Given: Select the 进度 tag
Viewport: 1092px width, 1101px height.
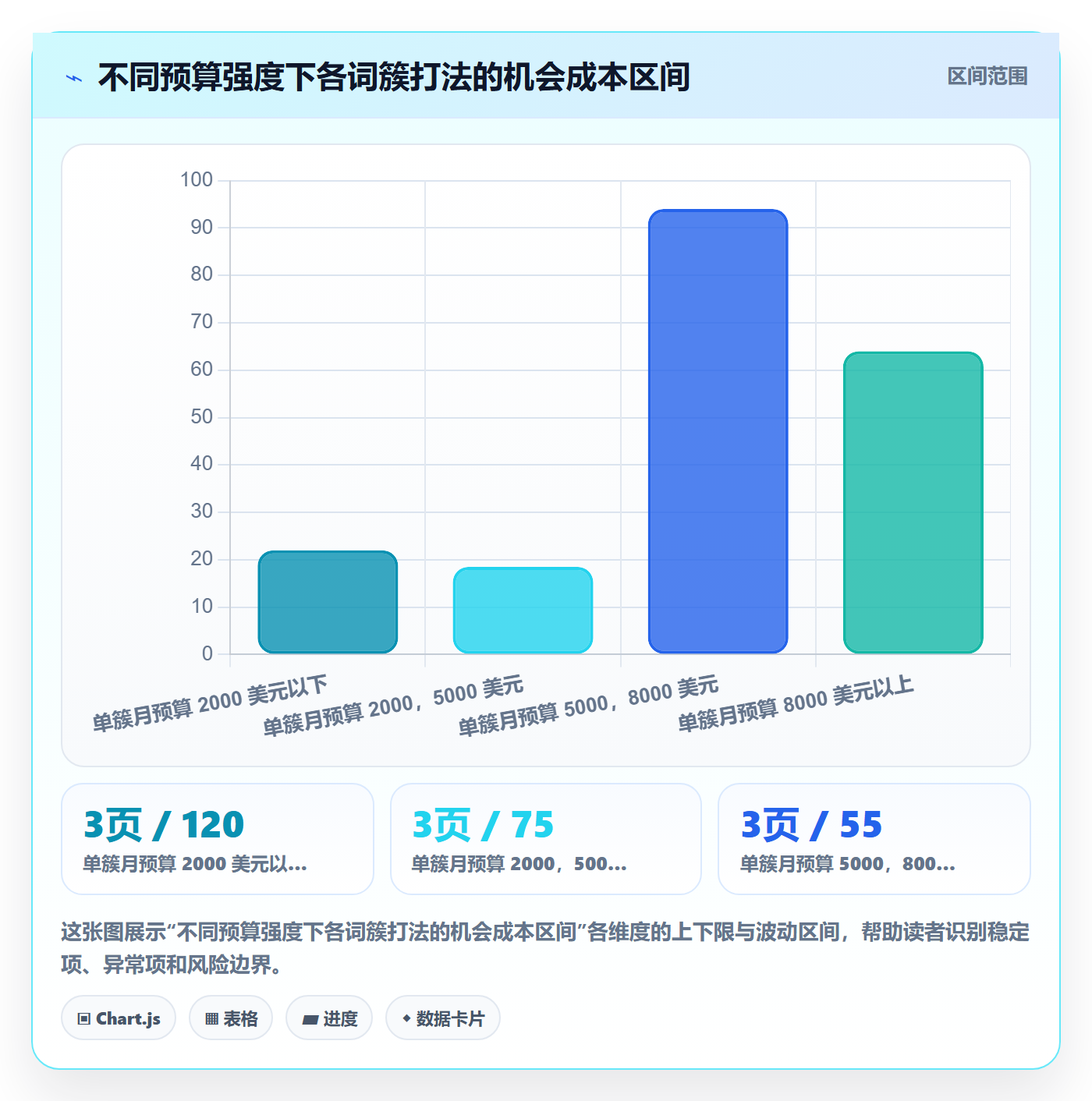Looking at the screenshot, I should click(x=329, y=1018).
